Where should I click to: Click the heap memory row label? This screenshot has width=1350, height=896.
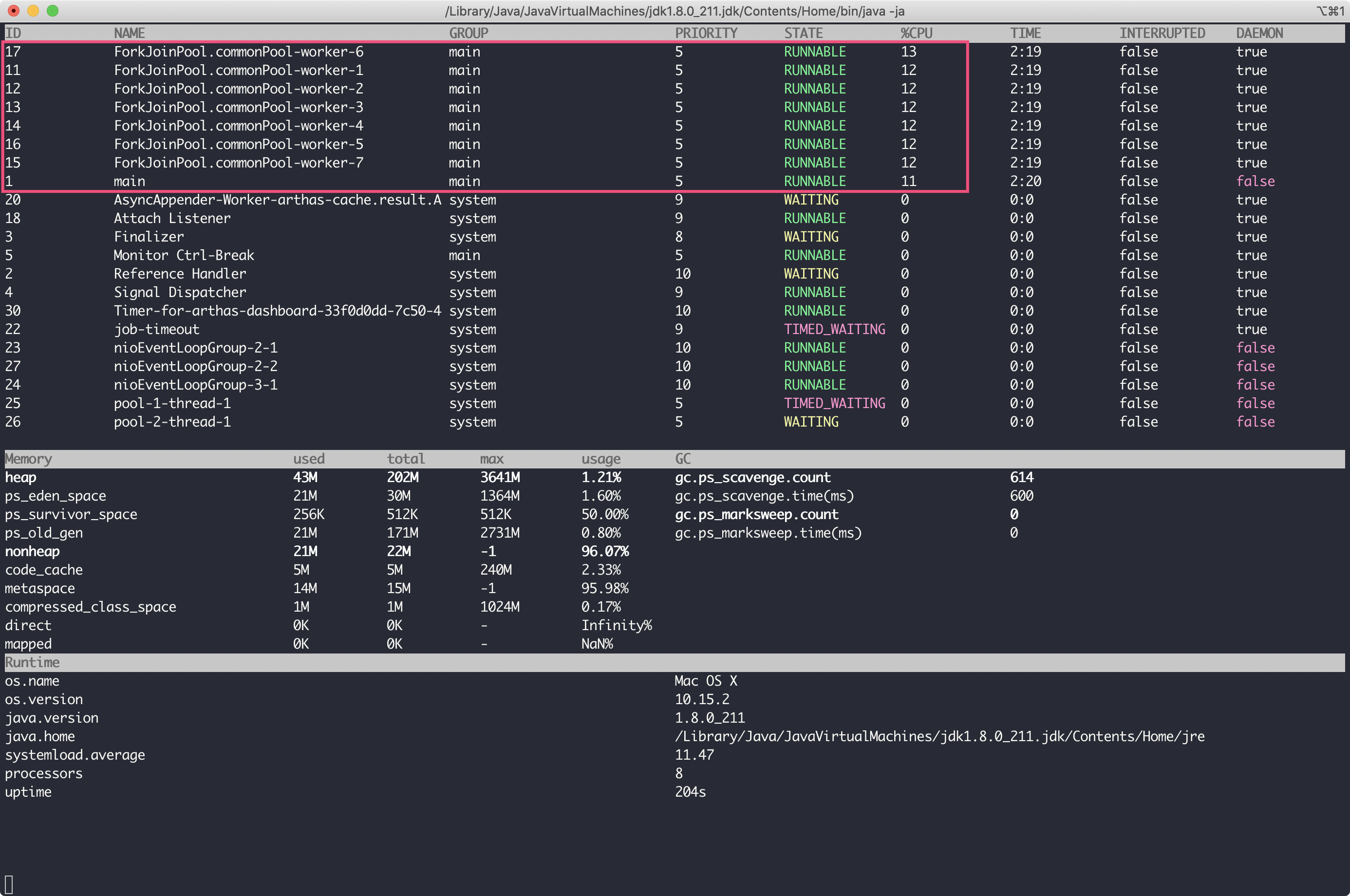tap(20, 478)
